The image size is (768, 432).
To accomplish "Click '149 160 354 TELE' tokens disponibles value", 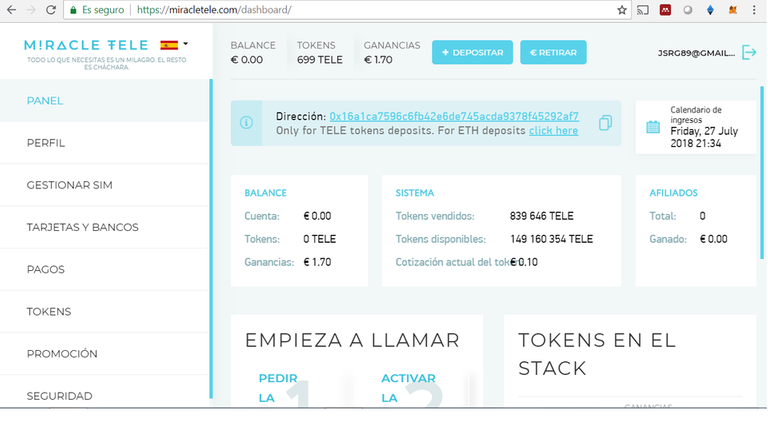I will pyautogui.click(x=552, y=239).
